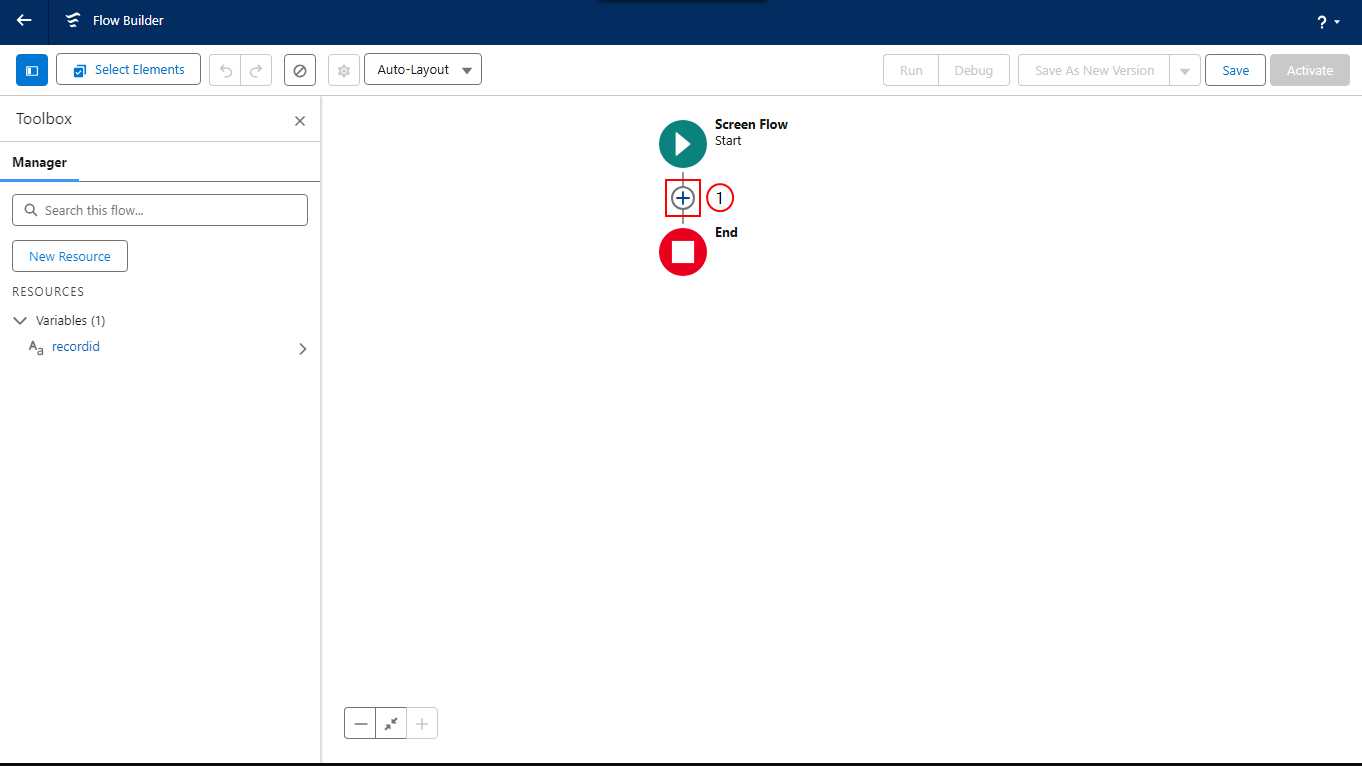This screenshot has width=1362, height=766.
Task: Open recordid details chevron
Action: click(303, 349)
